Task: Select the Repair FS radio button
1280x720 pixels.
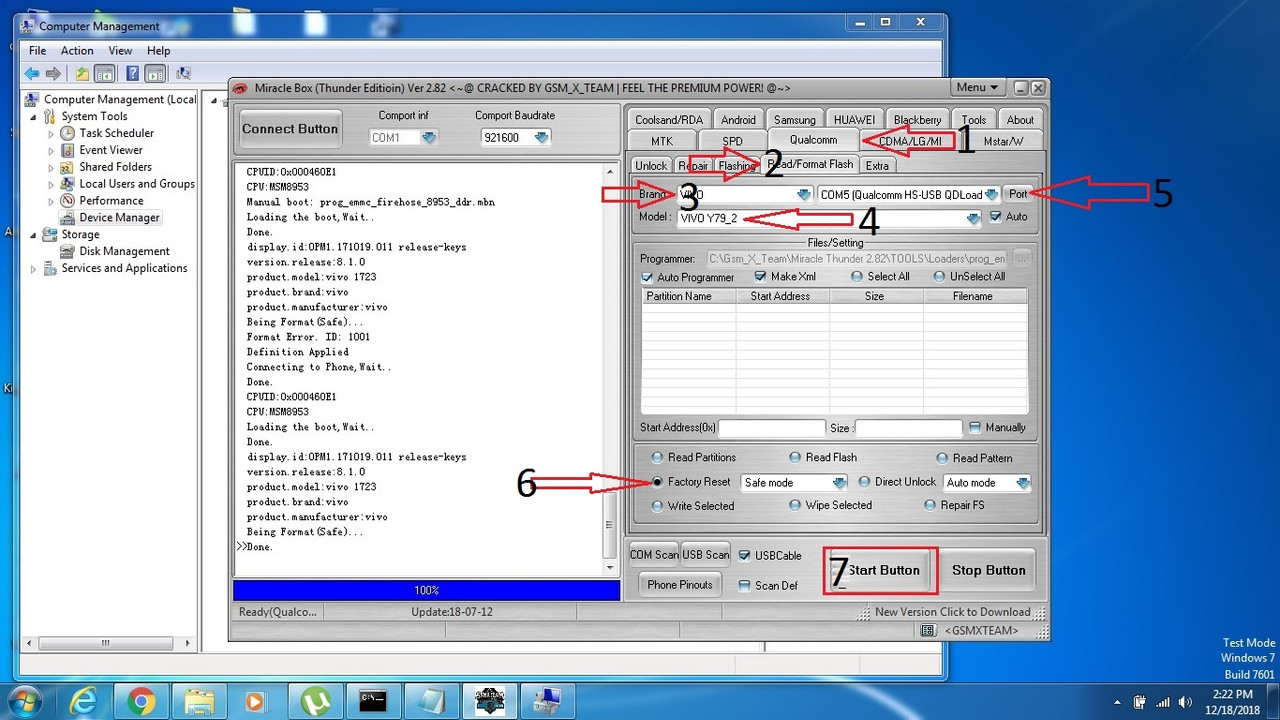Action: [x=930, y=505]
